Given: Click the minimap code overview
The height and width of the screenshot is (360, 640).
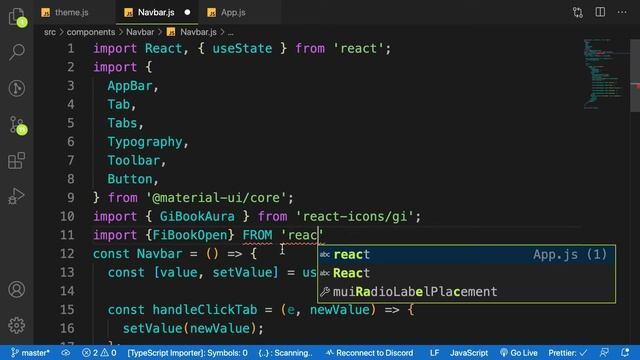Looking at the screenshot, I should 605,73.
